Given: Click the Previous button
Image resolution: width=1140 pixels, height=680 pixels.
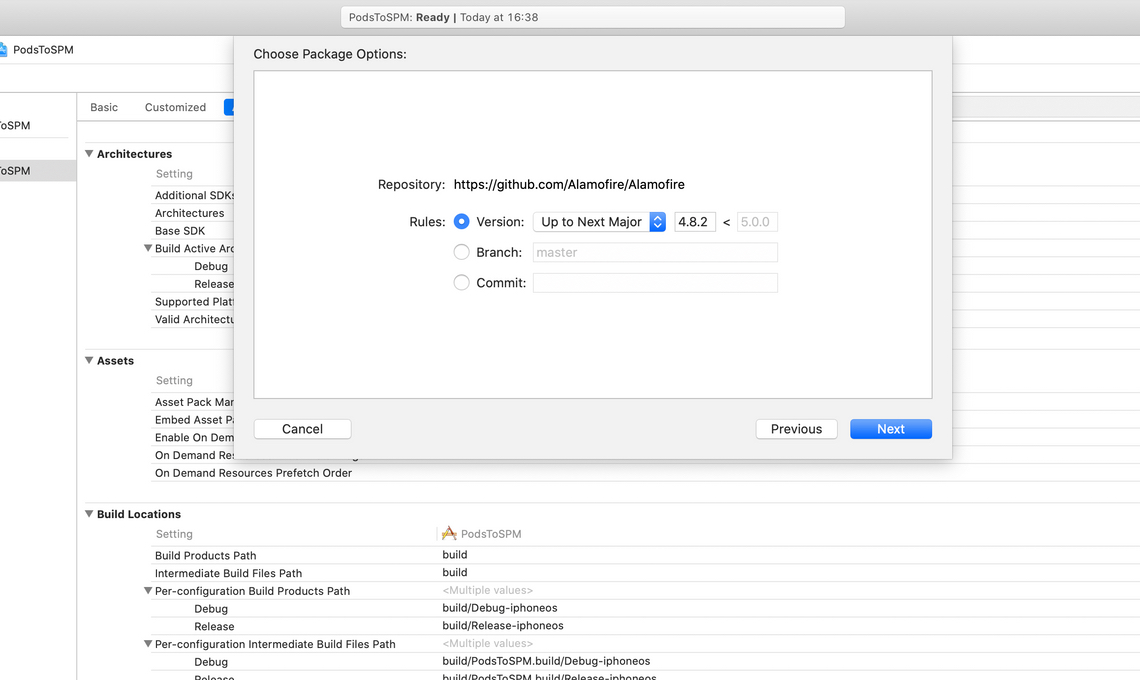Looking at the screenshot, I should (x=796, y=429).
